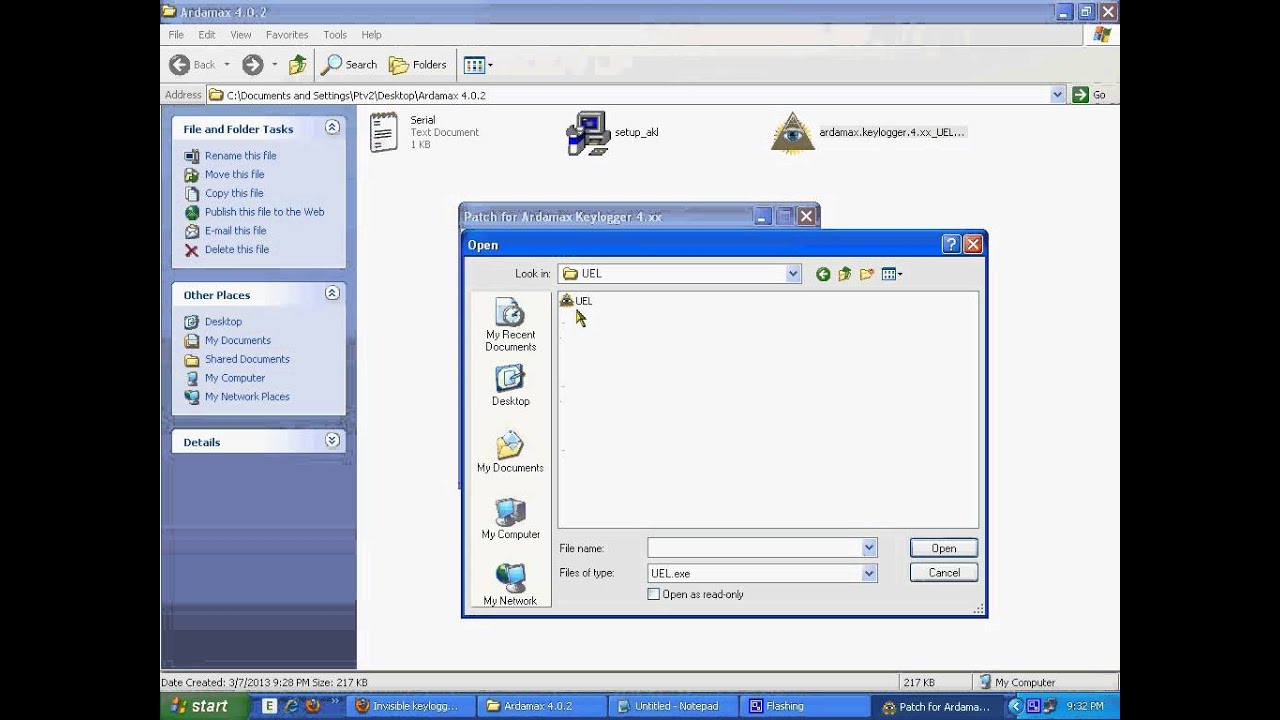The width and height of the screenshot is (1280, 720).
Task: Open View Menu in Open dialog
Action: pyautogui.click(x=892, y=274)
